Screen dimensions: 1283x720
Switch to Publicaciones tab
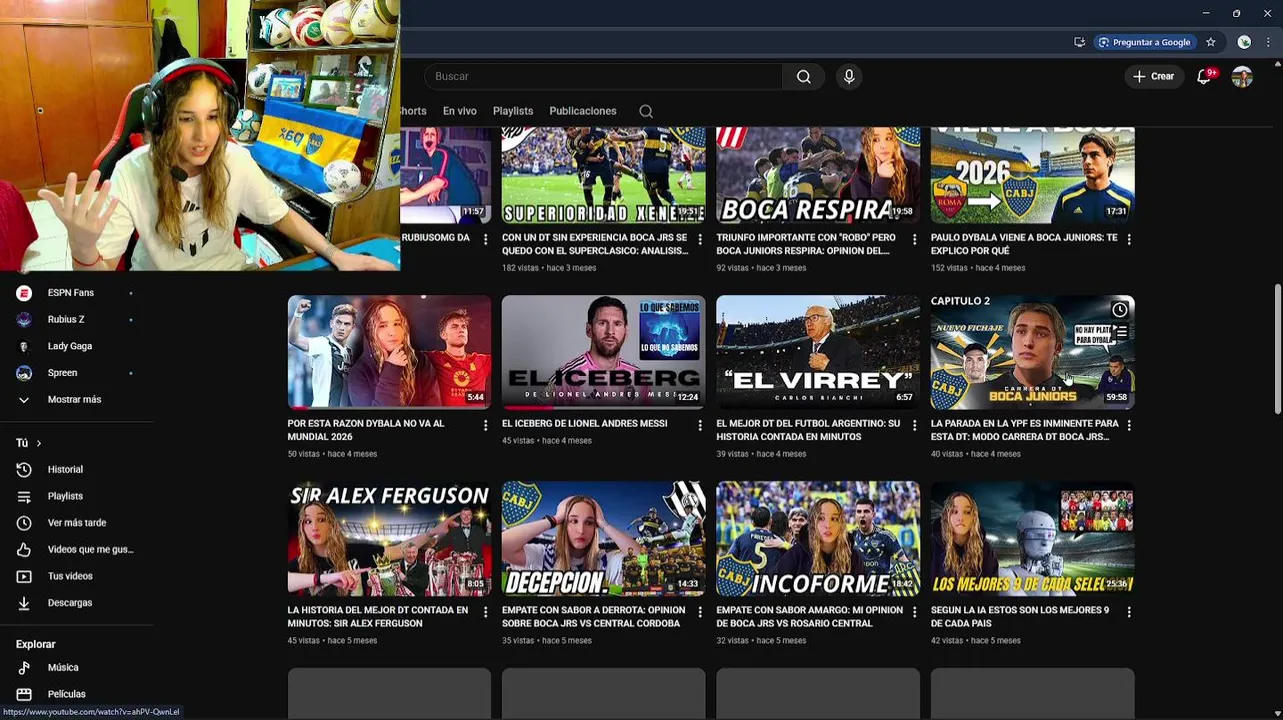click(583, 111)
